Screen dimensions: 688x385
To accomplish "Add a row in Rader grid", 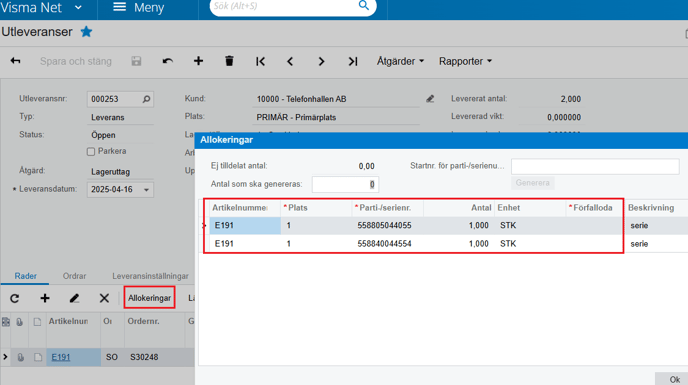I will (x=45, y=299).
